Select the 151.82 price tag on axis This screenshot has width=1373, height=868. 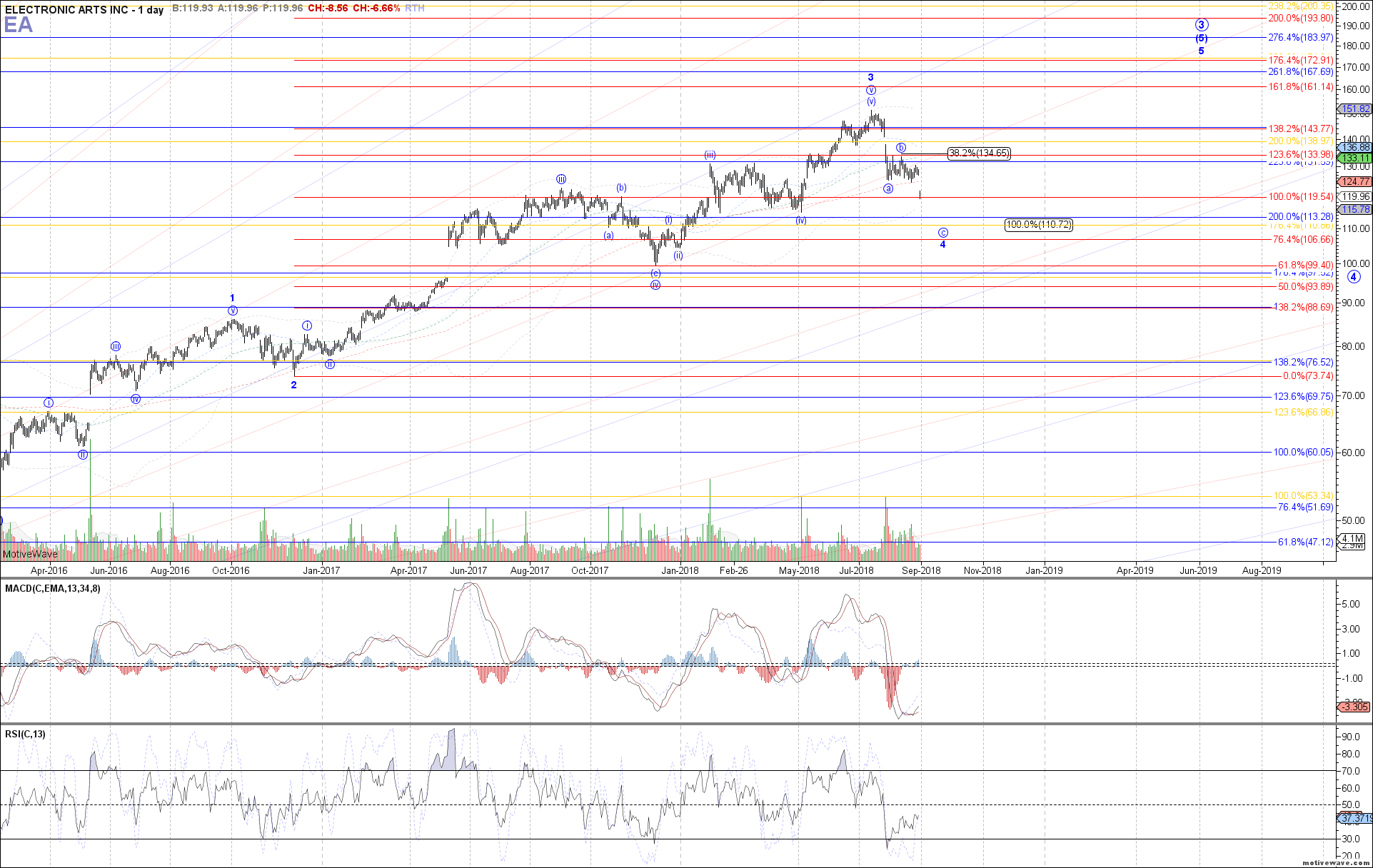[x=1354, y=109]
